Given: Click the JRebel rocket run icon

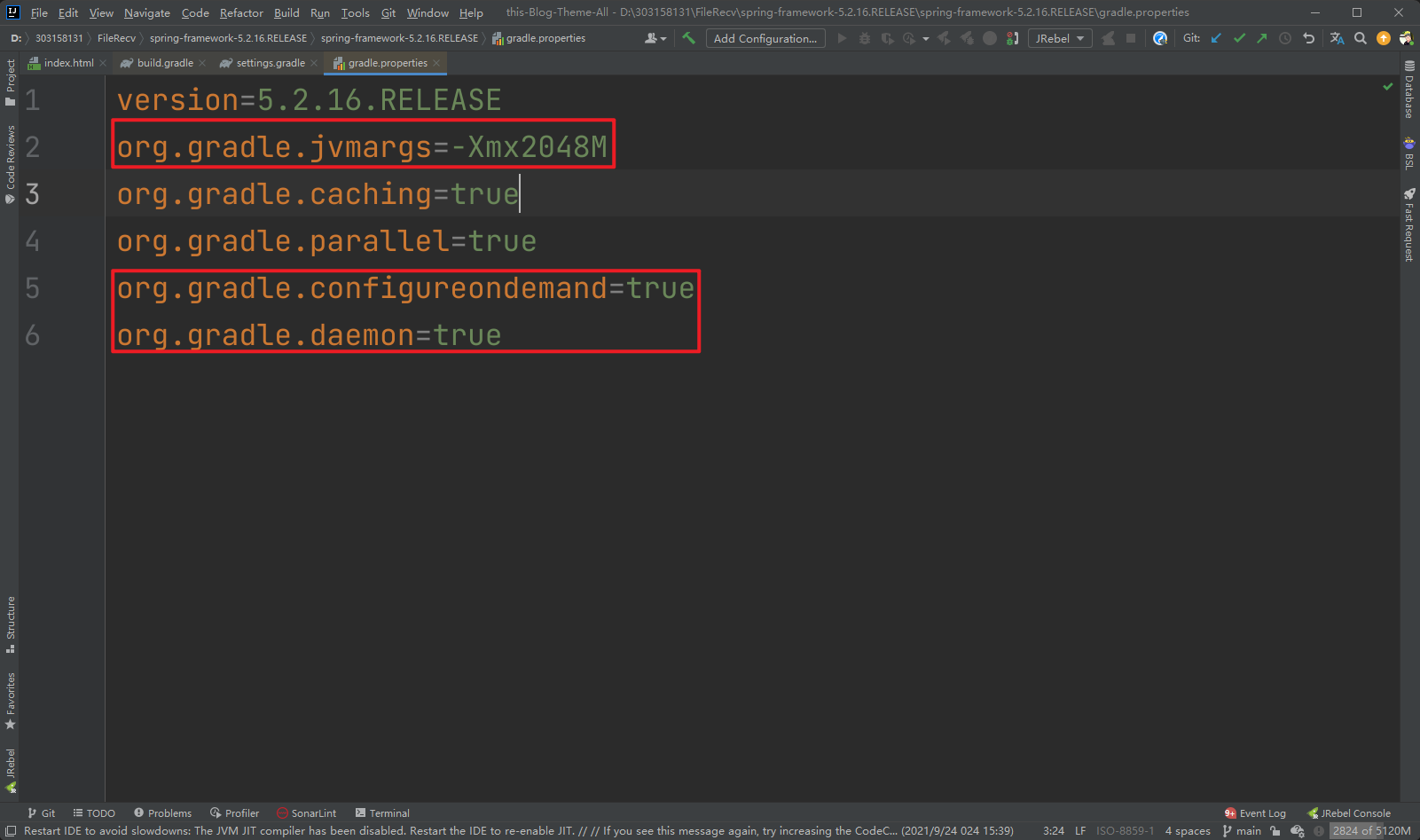Looking at the screenshot, I should [945, 38].
